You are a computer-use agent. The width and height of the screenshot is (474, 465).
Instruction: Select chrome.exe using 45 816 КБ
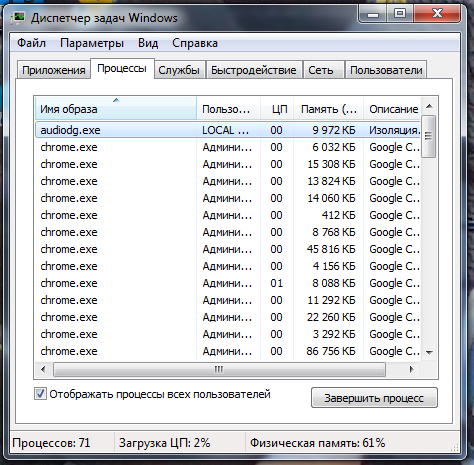point(228,249)
